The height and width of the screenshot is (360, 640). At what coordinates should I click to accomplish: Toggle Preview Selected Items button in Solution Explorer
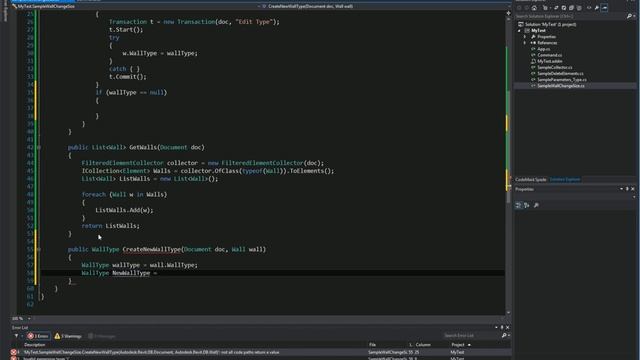click(604, 8)
